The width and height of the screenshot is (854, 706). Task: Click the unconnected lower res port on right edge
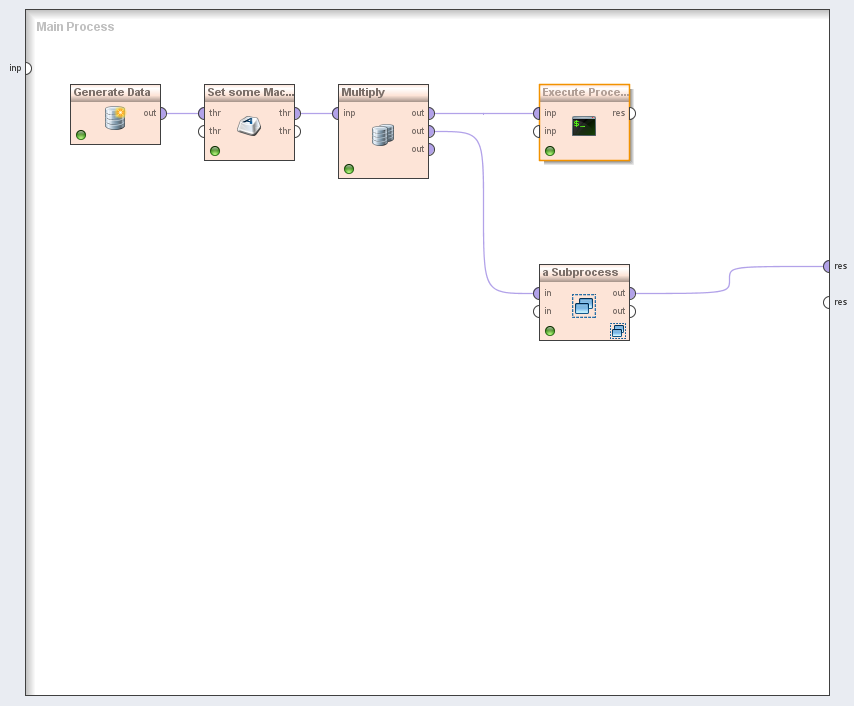click(828, 302)
